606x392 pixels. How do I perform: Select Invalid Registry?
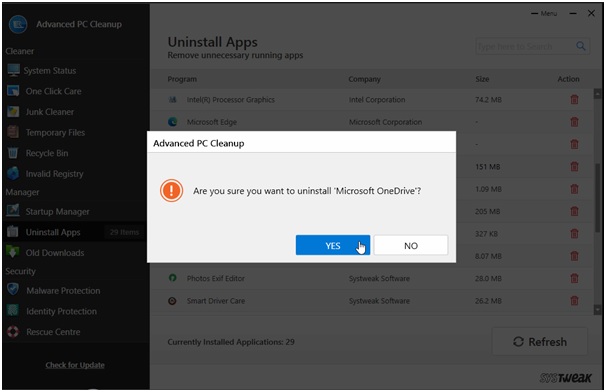[x=54, y=174]
